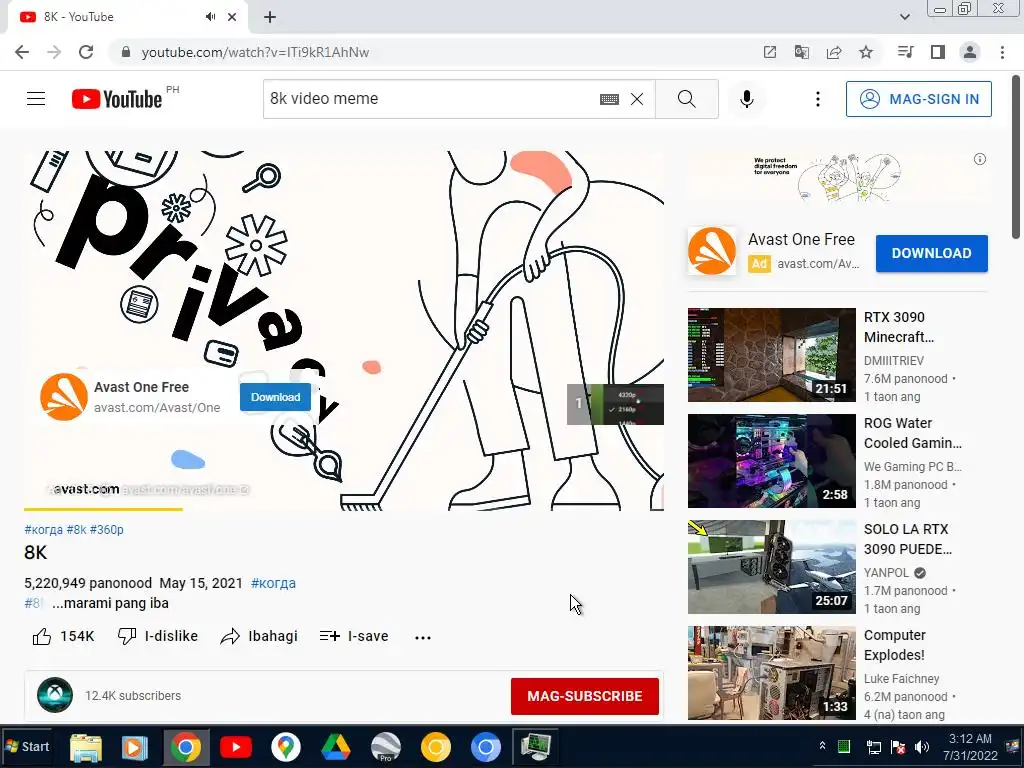The image size is (1024, 768).
Task: Close the 8K - YouTube tab
Action: pyautogui.click(x=232, y=17)
